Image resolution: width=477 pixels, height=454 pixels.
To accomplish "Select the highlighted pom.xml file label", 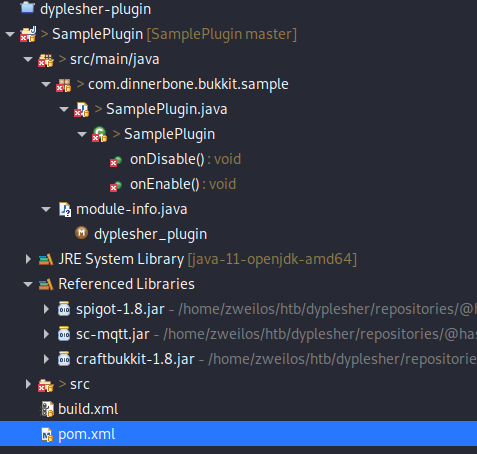I will pyautogui.click(x=87, y=434).
